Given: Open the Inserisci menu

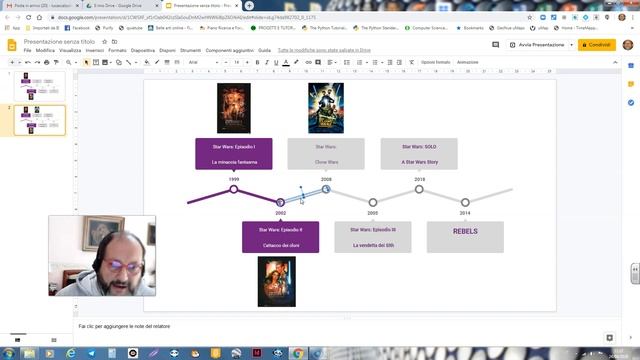Looking at the screenshot, I should [x=95, y=50].
